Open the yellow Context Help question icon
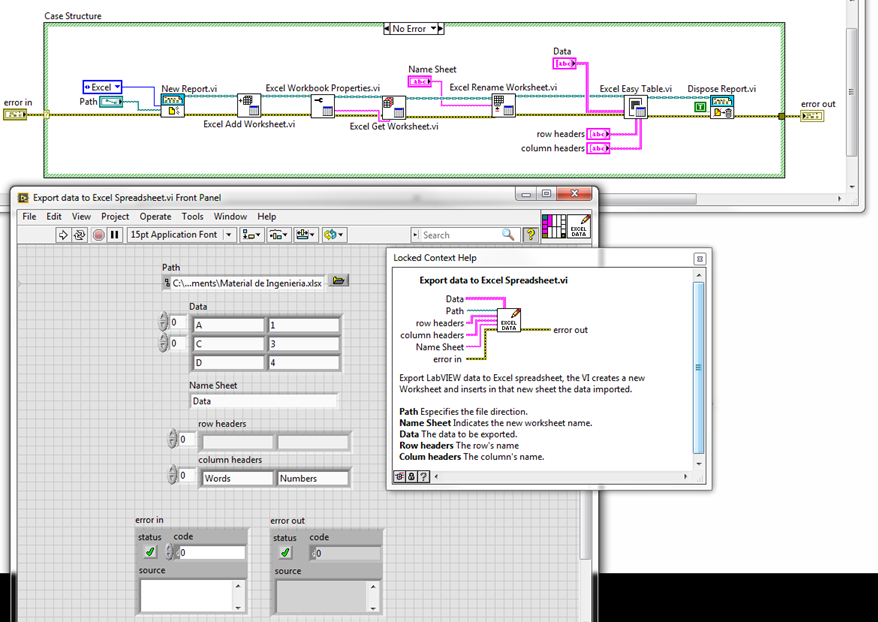Viewport: 878px width, 622px height. point(530,235)
